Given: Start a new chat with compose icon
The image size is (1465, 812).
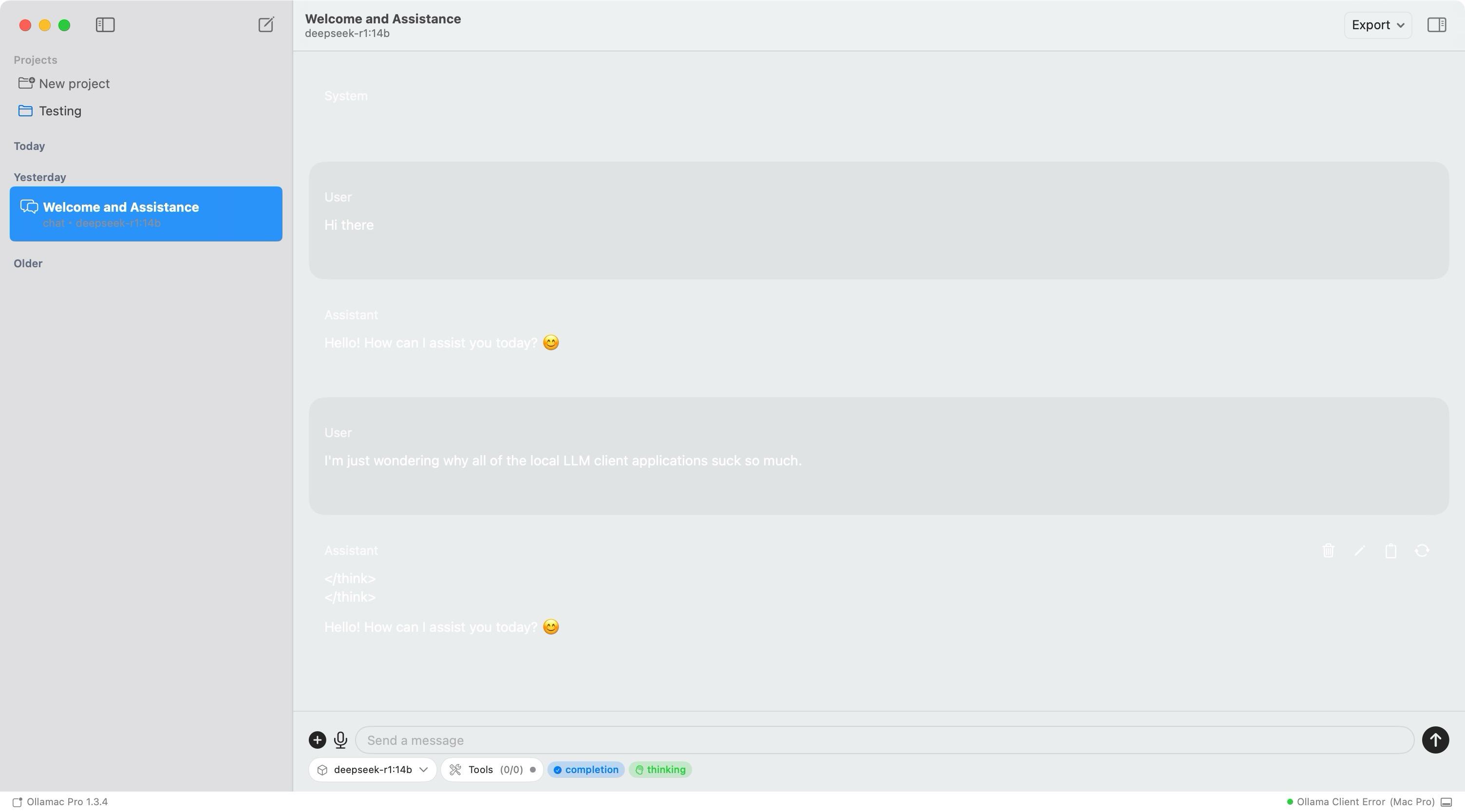Looking at the screenshot, I should 266,24.
